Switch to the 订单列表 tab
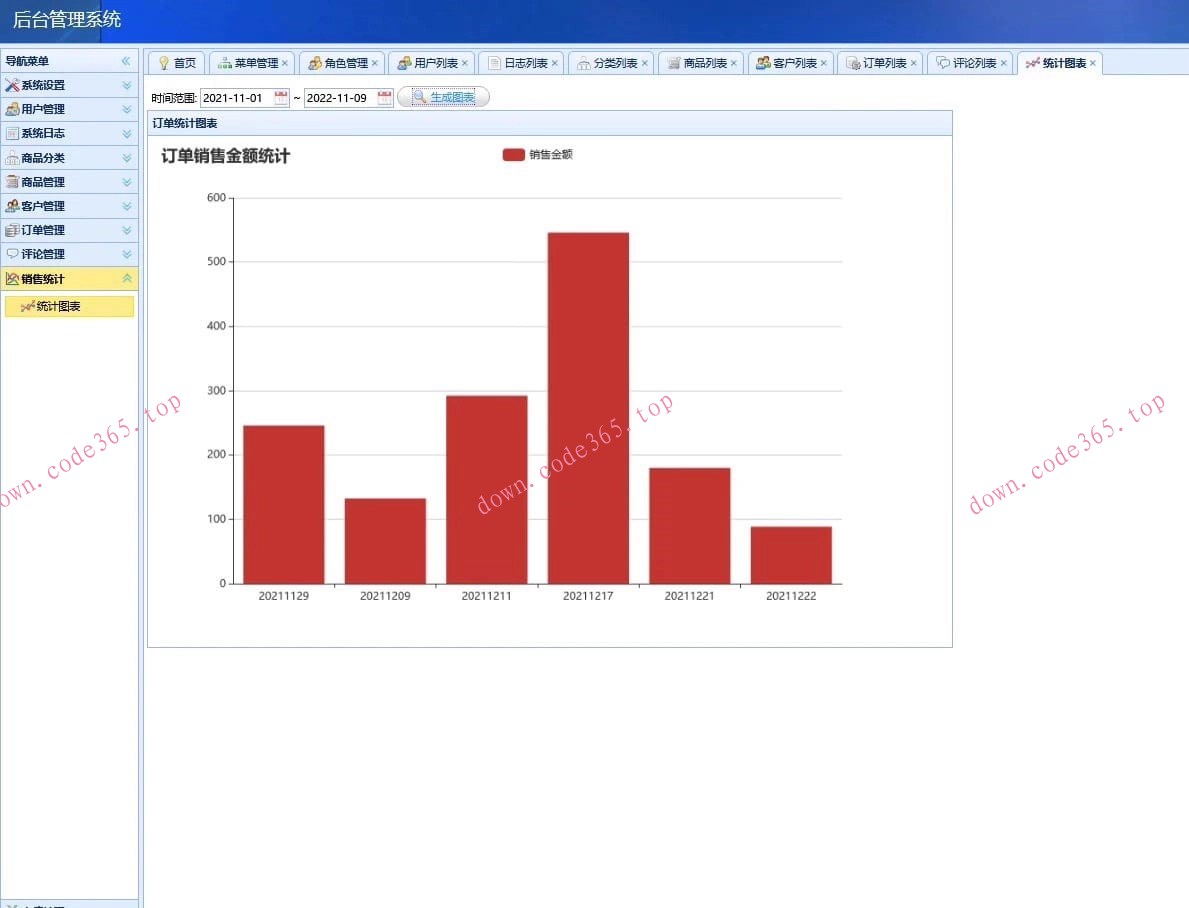Viewport: 1189px width, 908px height. pyautogui.click(x=884, y=63)
